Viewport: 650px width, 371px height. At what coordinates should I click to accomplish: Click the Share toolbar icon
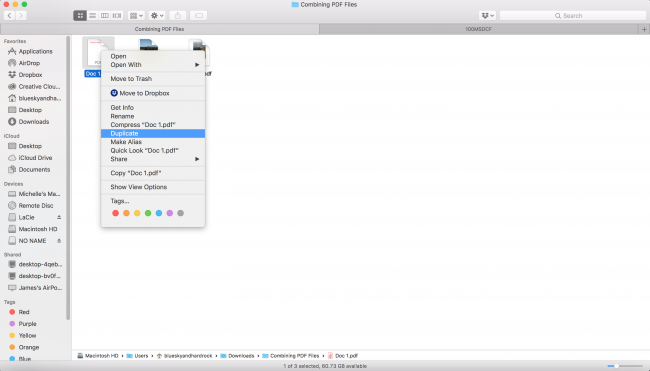pos(178,16)
